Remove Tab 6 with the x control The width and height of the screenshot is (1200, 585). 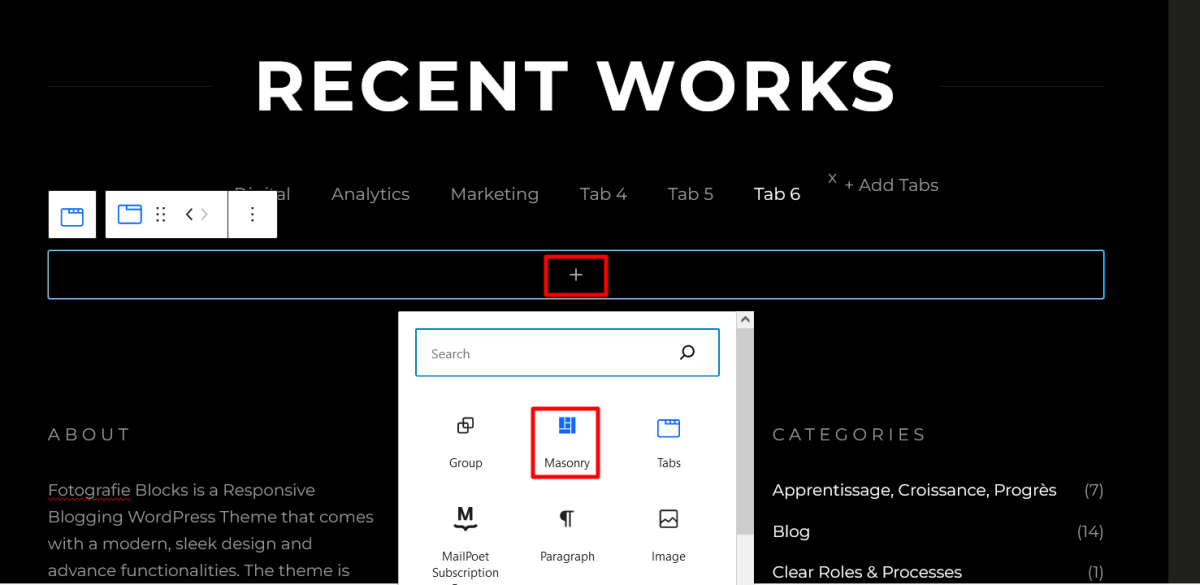(832, 177)
